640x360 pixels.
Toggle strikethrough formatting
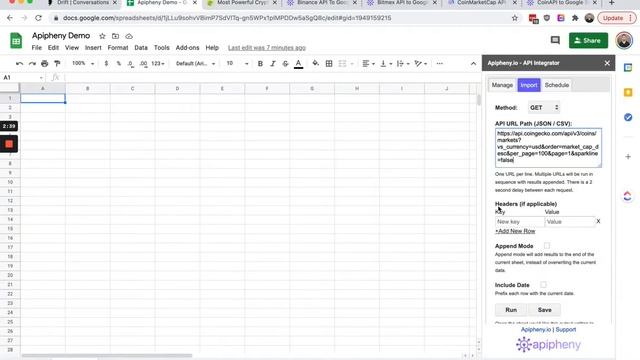point(285,64)
